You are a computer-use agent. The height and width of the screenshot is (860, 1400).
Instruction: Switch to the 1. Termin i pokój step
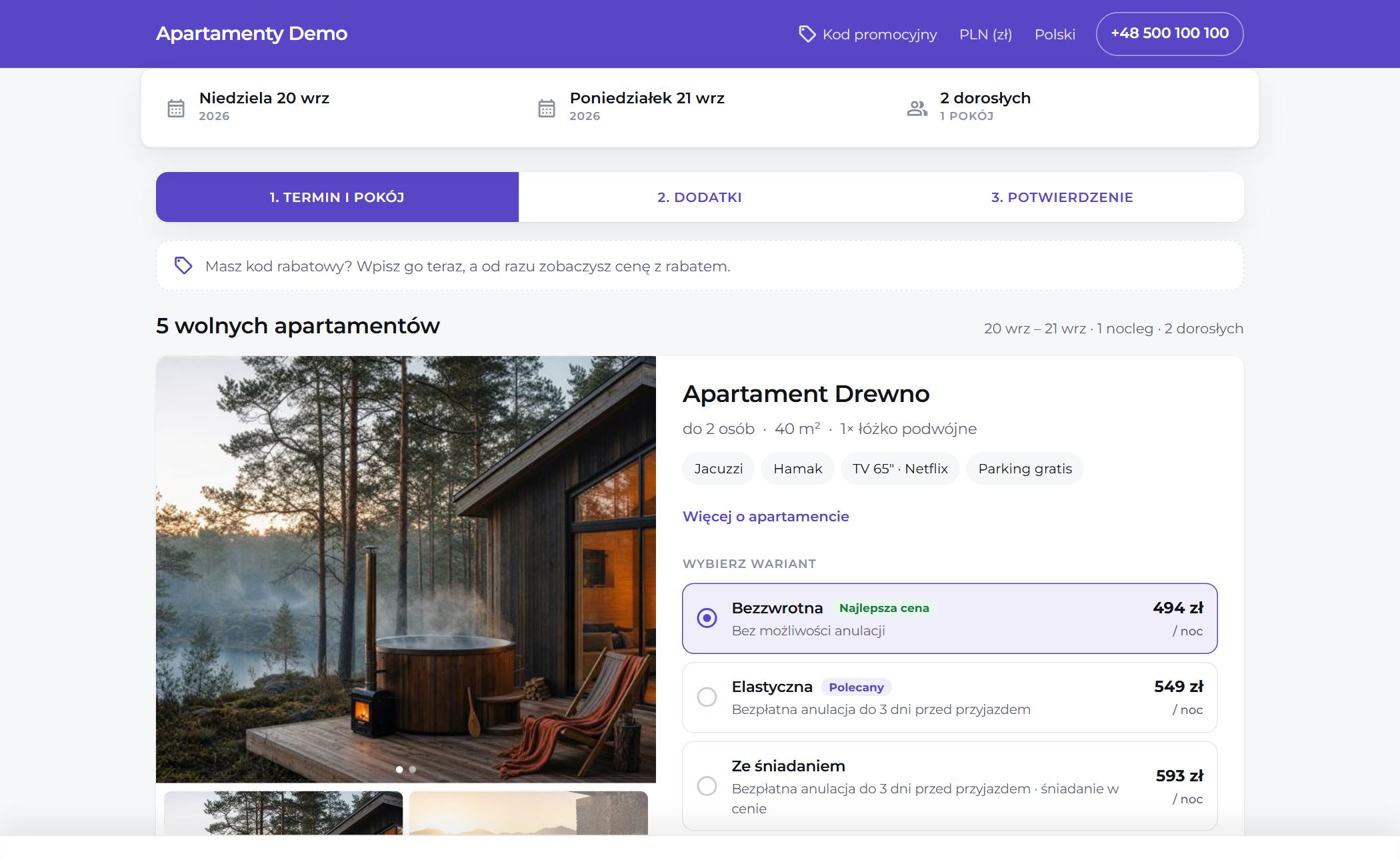tap(337, 197)
